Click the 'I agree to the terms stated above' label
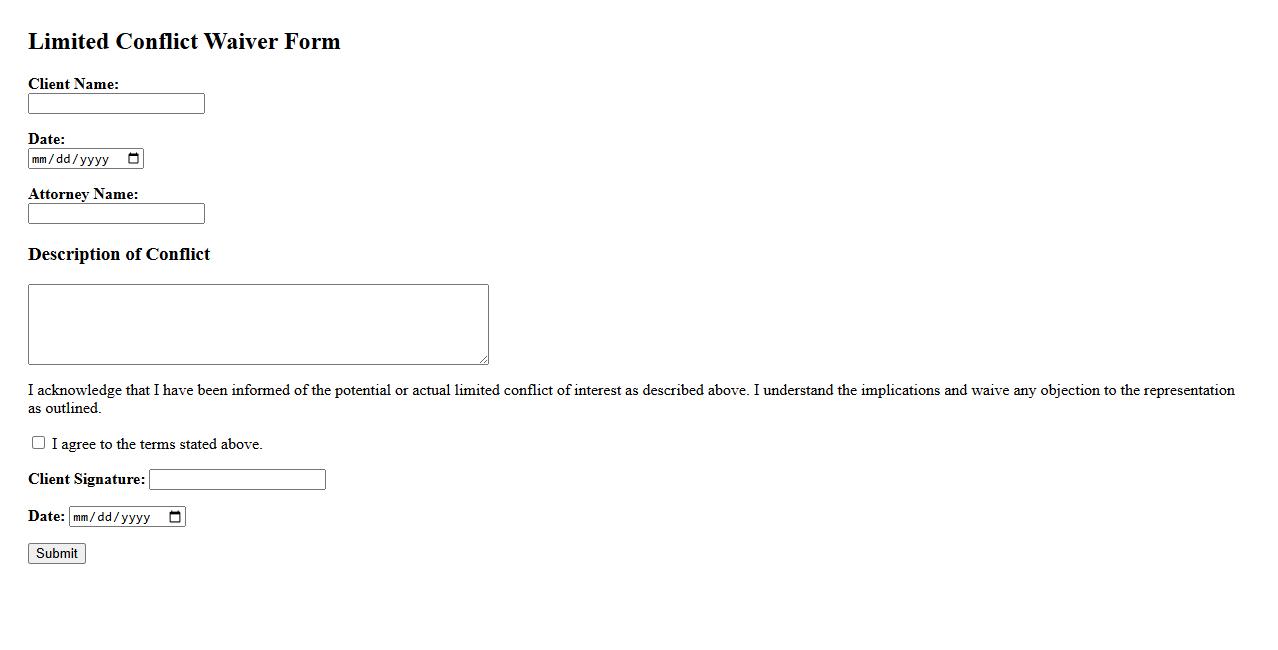Image resolution: width=1278 pixels, height=650 pixels. [x=157, y=444]
